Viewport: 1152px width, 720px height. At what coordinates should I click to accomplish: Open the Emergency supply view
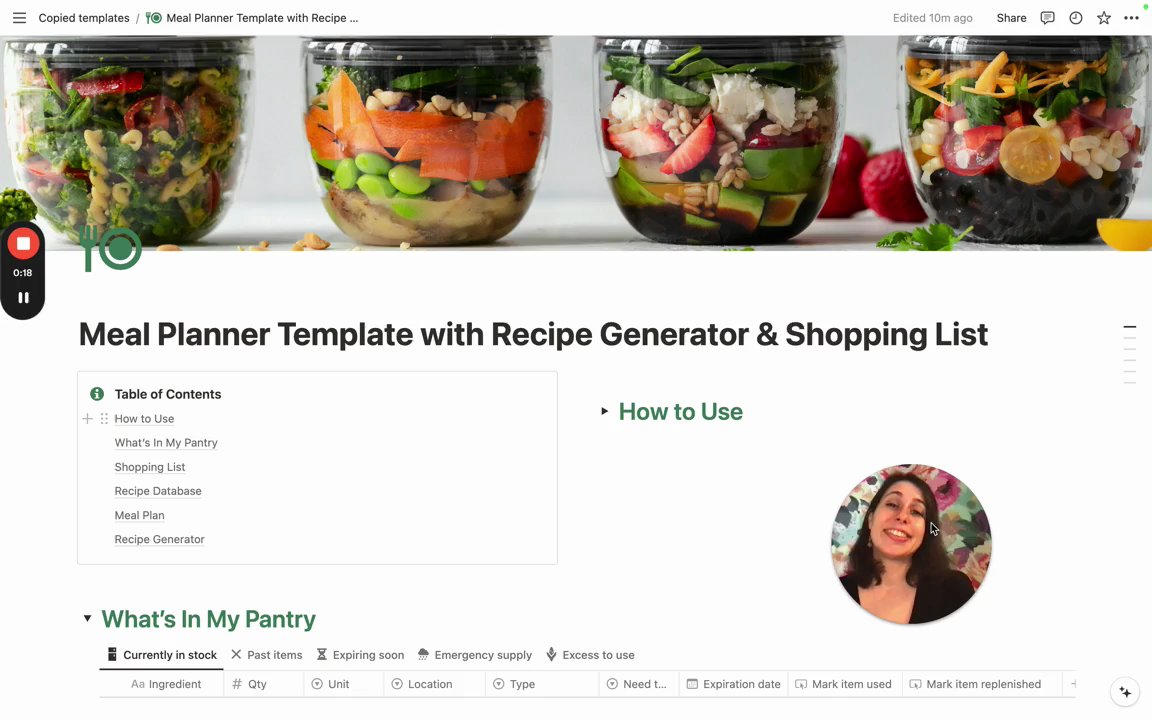pyautogui.click(x=475, y=655)
